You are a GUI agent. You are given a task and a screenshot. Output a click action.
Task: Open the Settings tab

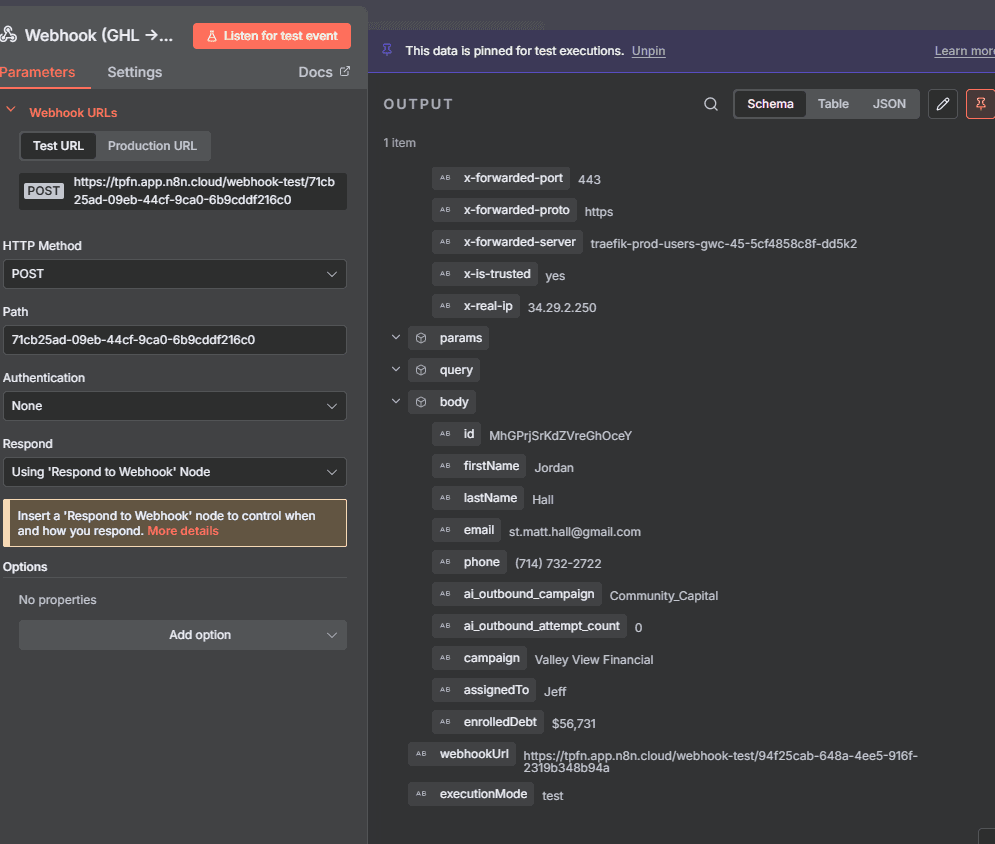(135, 72)
